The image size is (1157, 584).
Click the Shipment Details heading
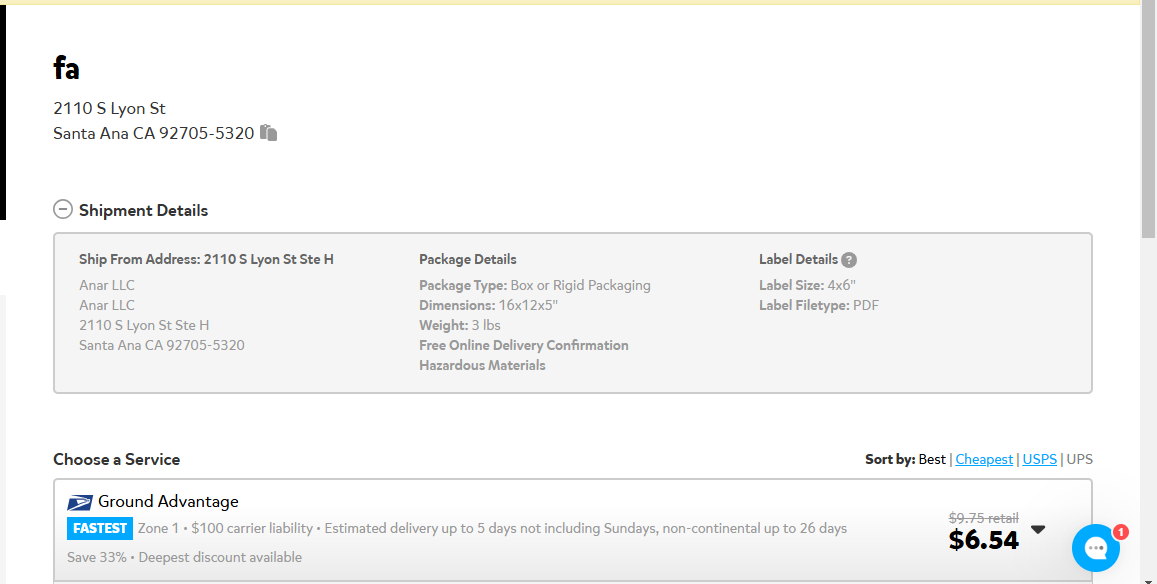pyautogui.click(x=143, y=210)
